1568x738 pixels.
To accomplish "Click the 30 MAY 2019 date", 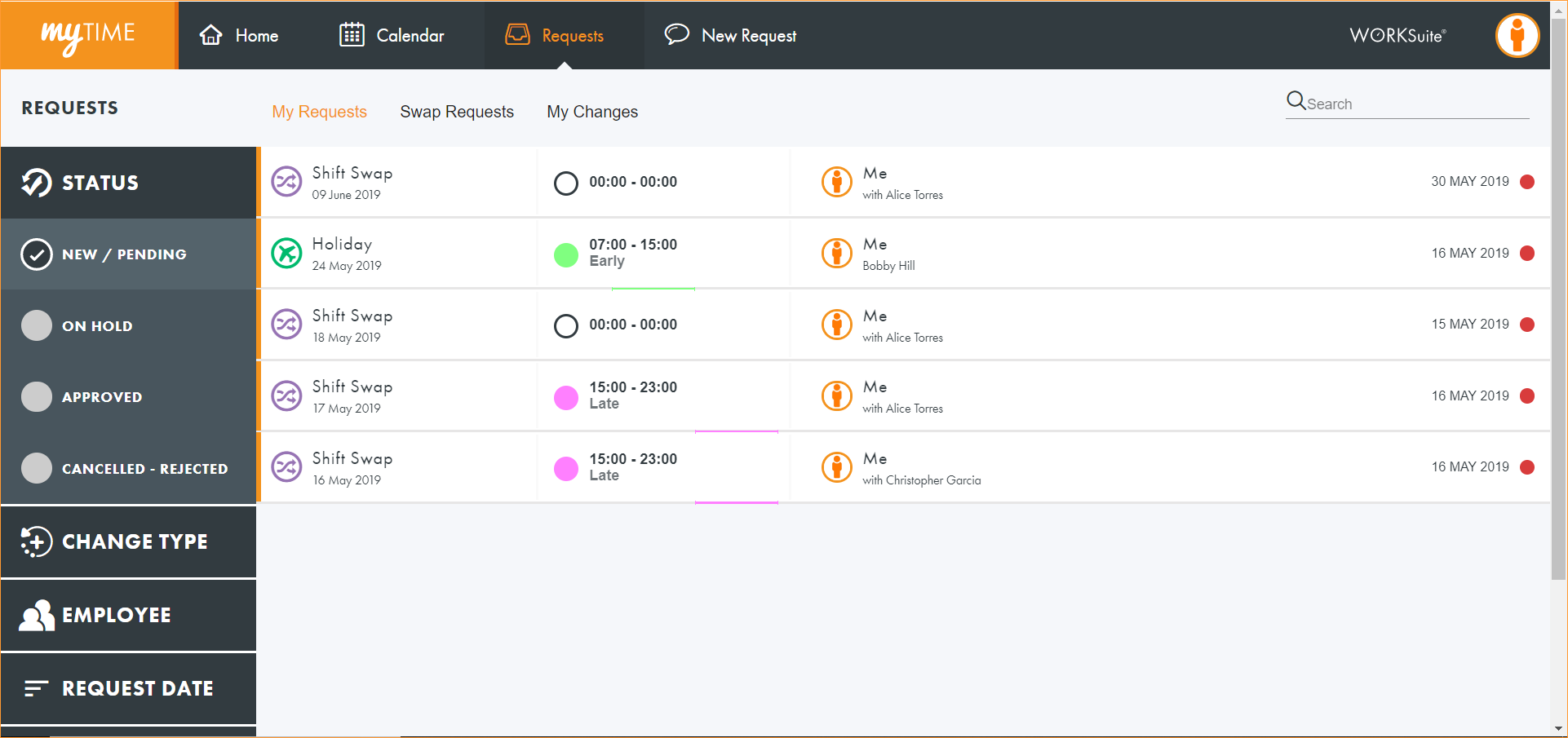I will pos(1470,182).
